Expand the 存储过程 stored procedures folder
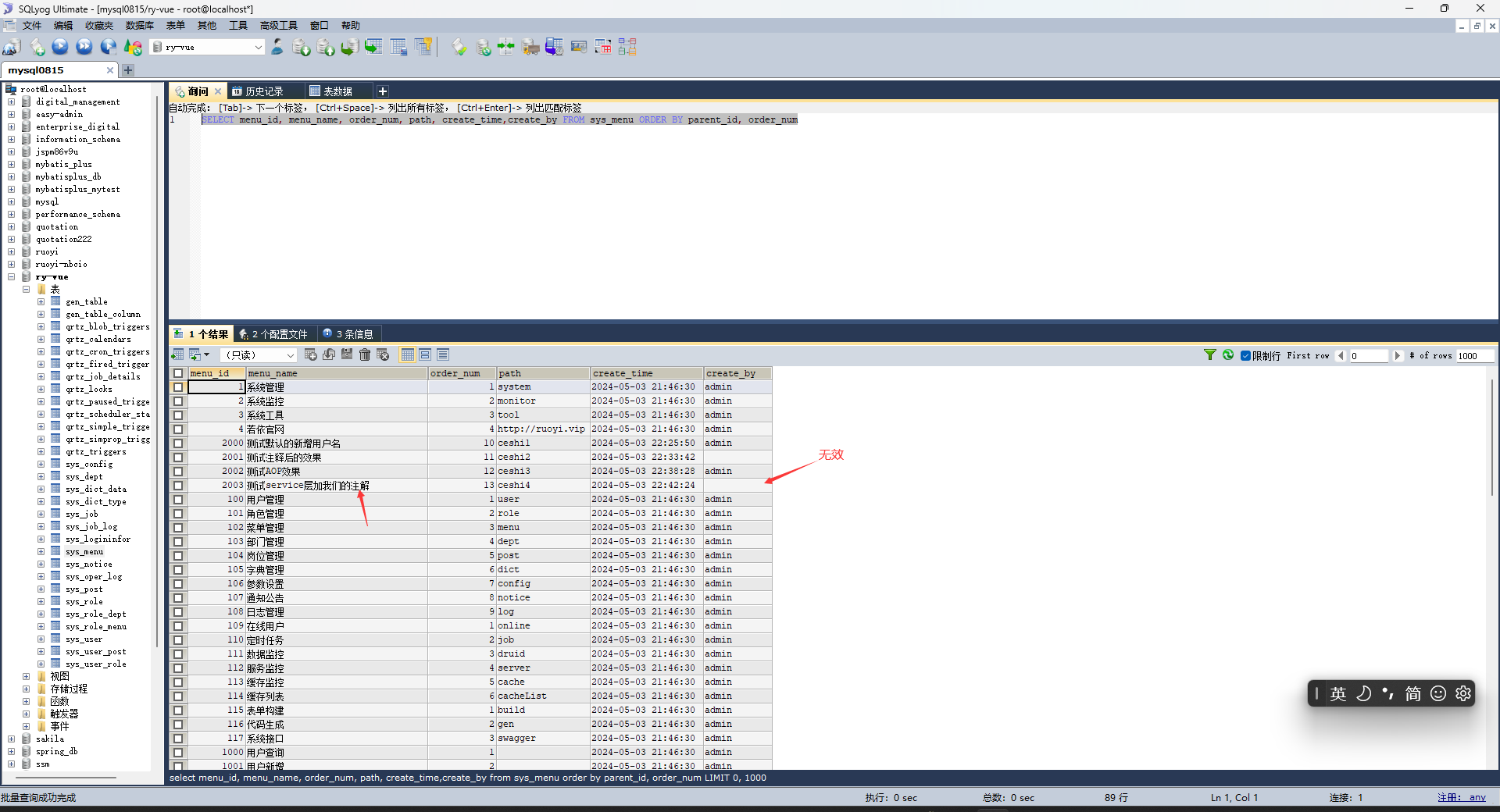This screenshot has width=1500, height=812. 26,689
